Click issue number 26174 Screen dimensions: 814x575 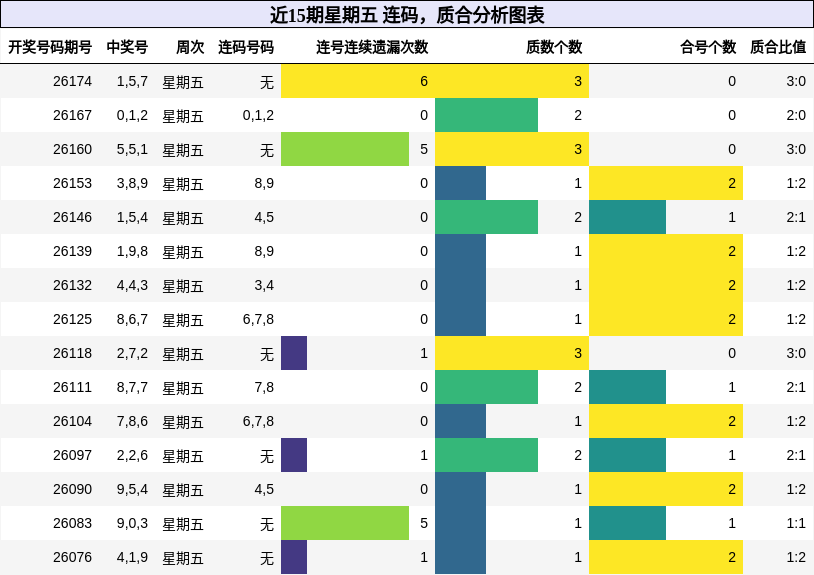pyautogui.click(x=72, y=81)
